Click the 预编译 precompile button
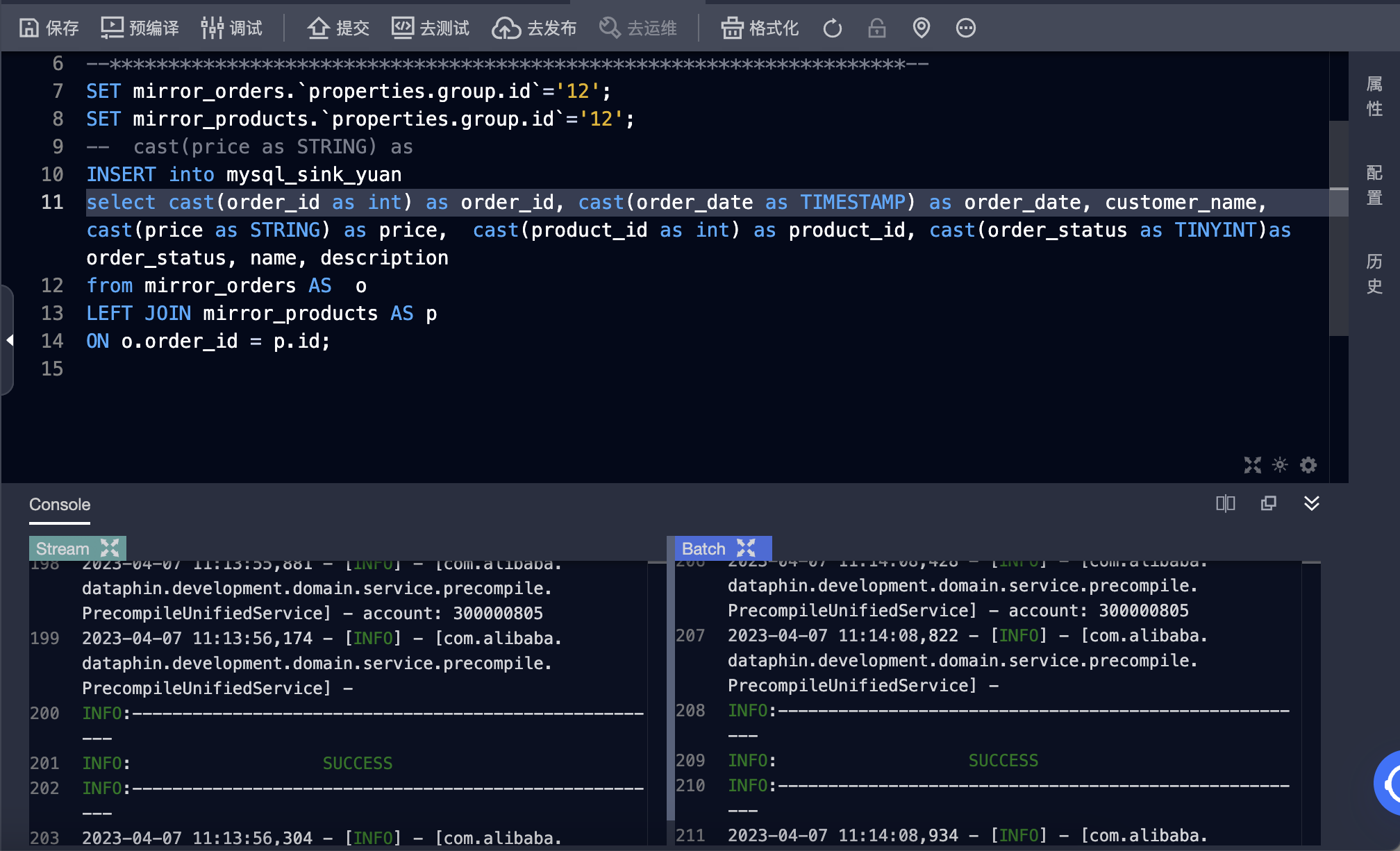1400x851 pixels. (x=140, y=28)
